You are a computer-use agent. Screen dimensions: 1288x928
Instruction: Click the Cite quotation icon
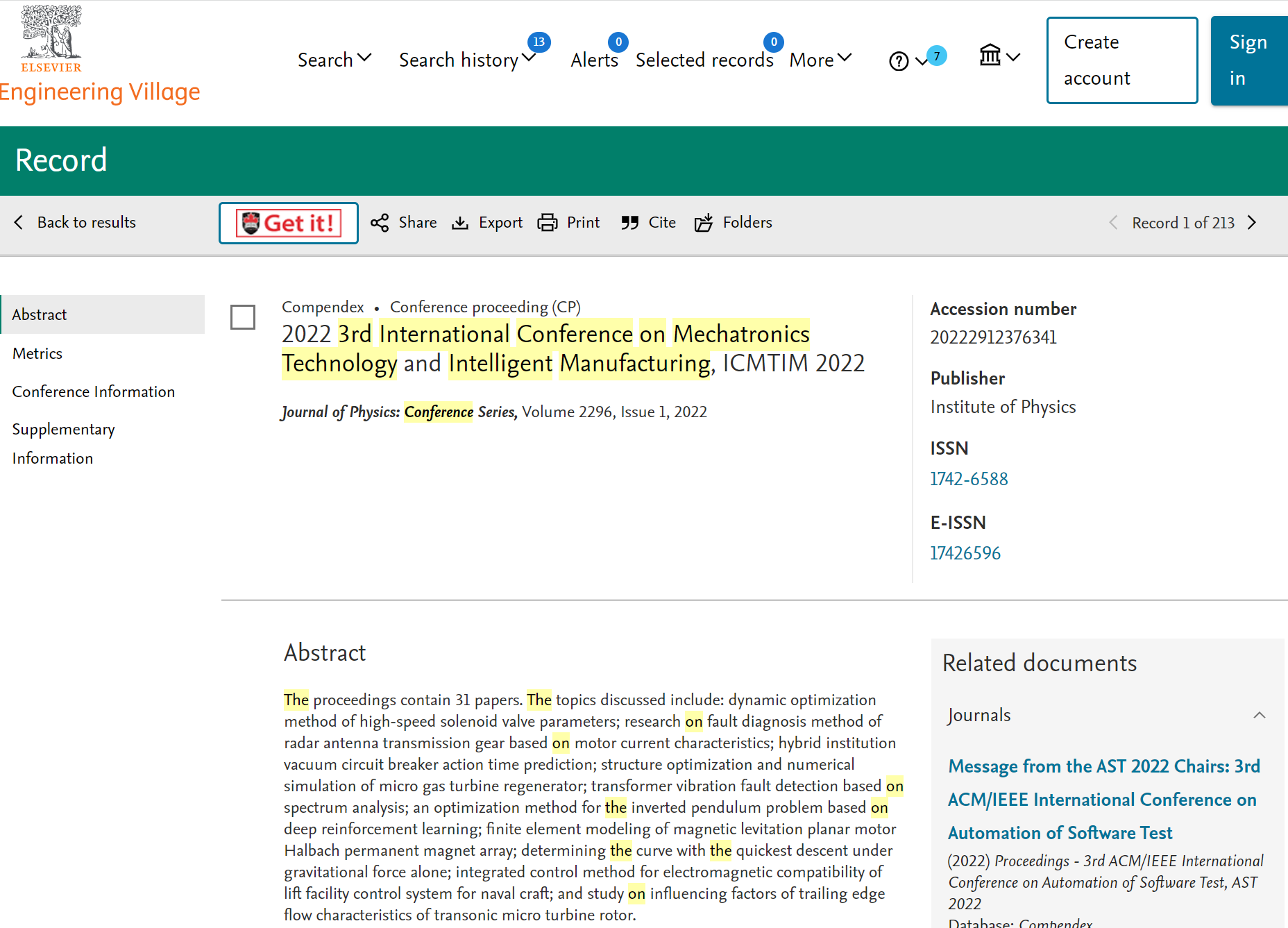(x=630, y=223)
